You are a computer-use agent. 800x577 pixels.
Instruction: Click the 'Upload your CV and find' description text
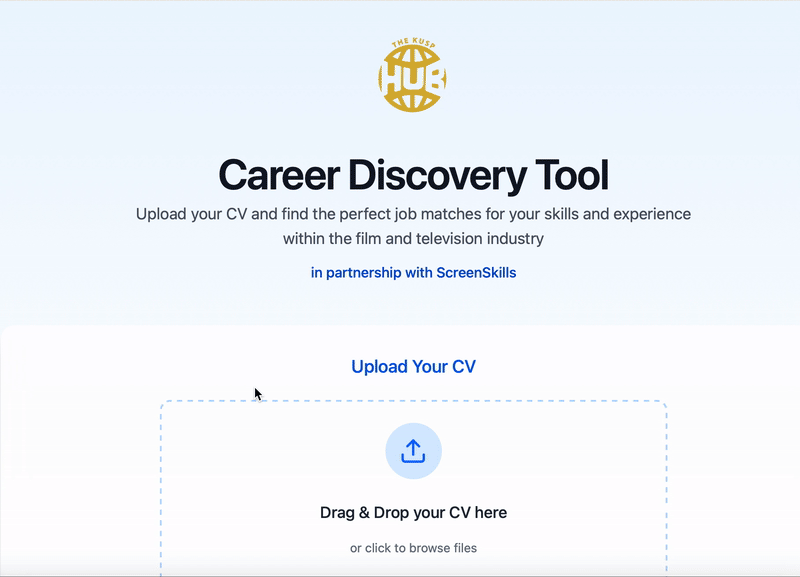click(x=413, y=226)
